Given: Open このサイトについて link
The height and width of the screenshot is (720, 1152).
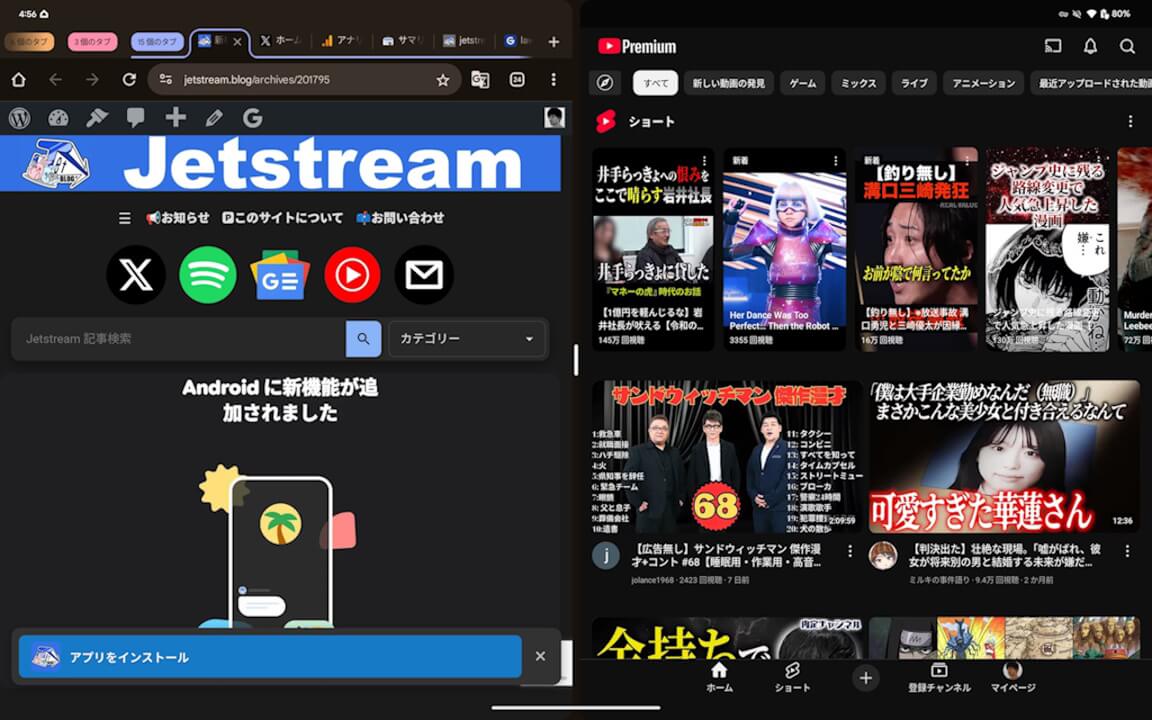Looking at the screenshot, I should [x=282, y=218].
